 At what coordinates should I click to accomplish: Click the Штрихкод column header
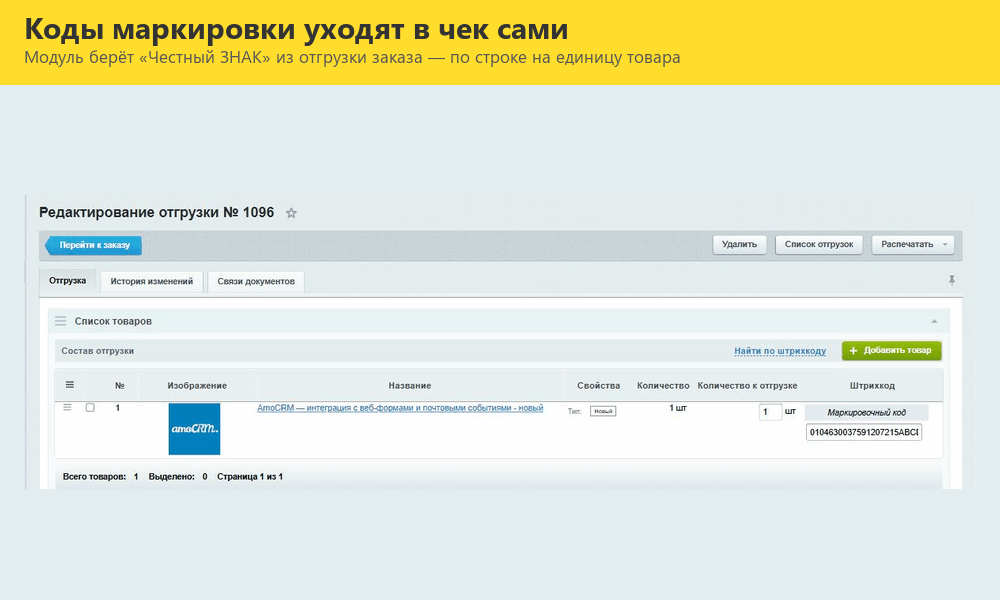[x=872, y=386]
